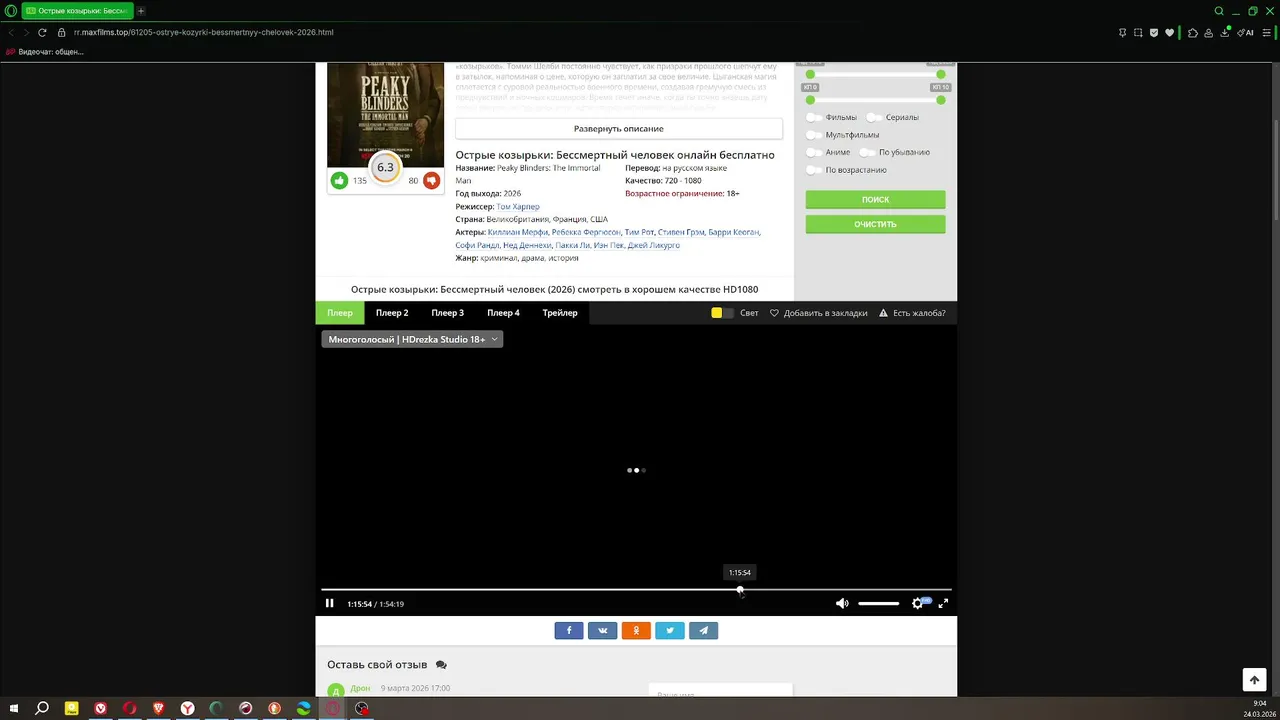Image resolution: width=1280 pixels, height=720 pixels.
Task: Open the Видеочат bookmark in bookmarks bar
Action: pos(45,52)
